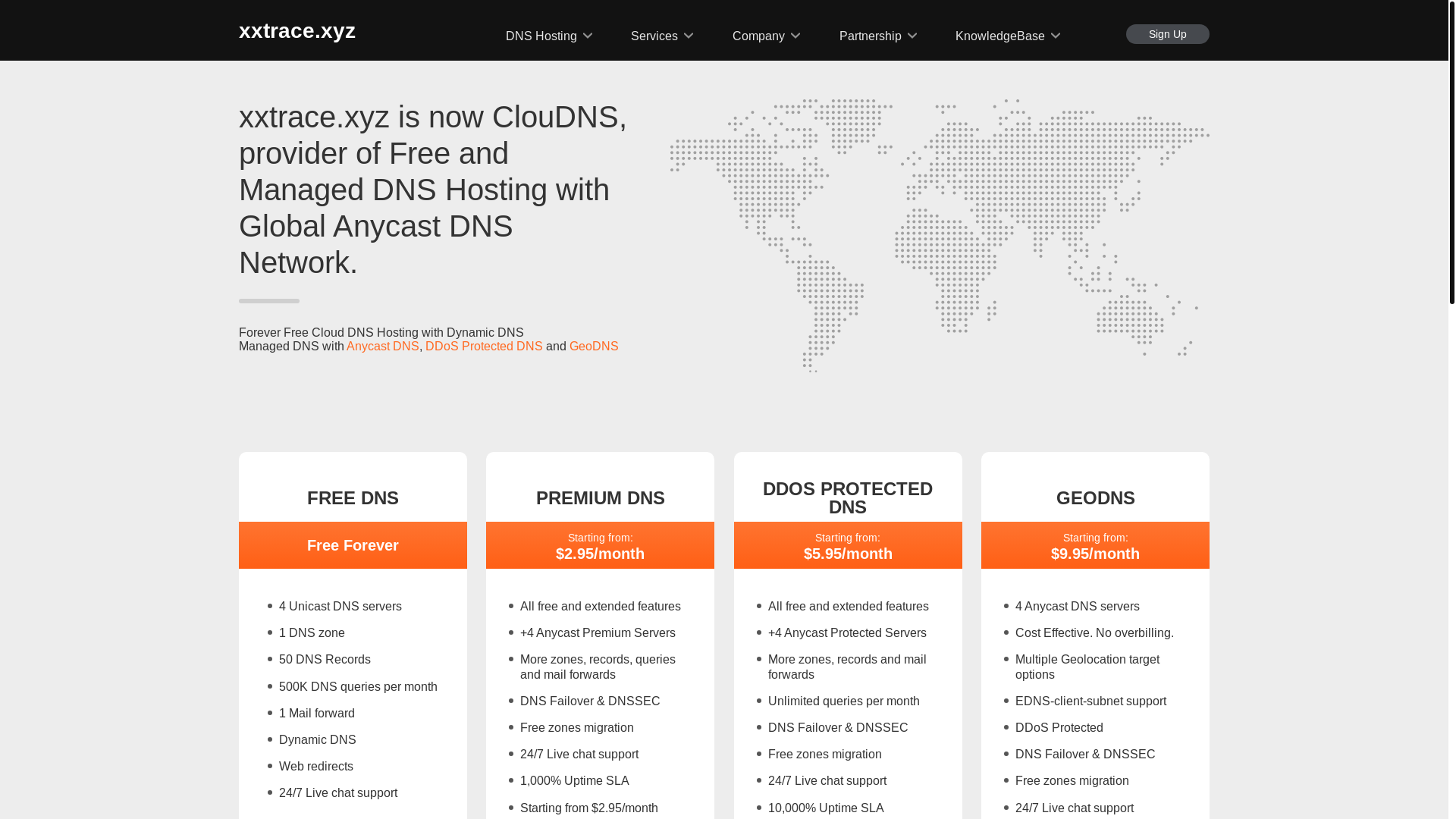
Task: Click 'Cost Effective. No overbilling.' item
Action: coord(1094,632)
